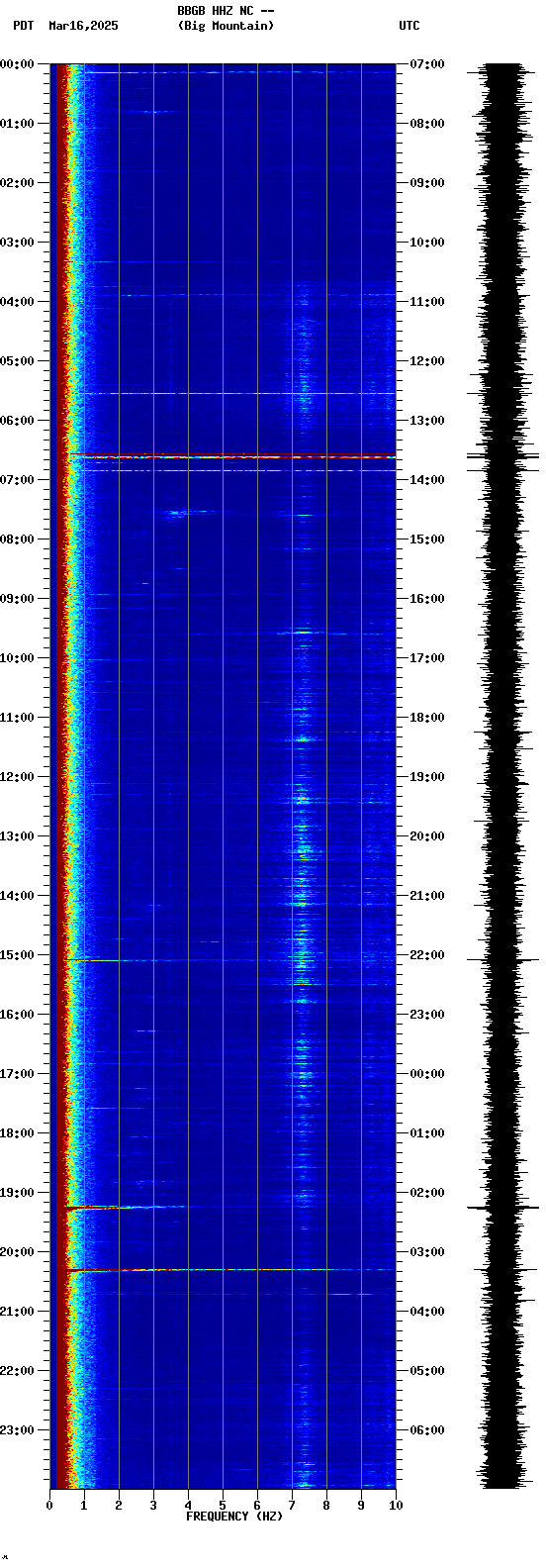Click the UTC '22:00' time tick label
This screenshot has width=546, height=1568.
[x=426, y=955]
